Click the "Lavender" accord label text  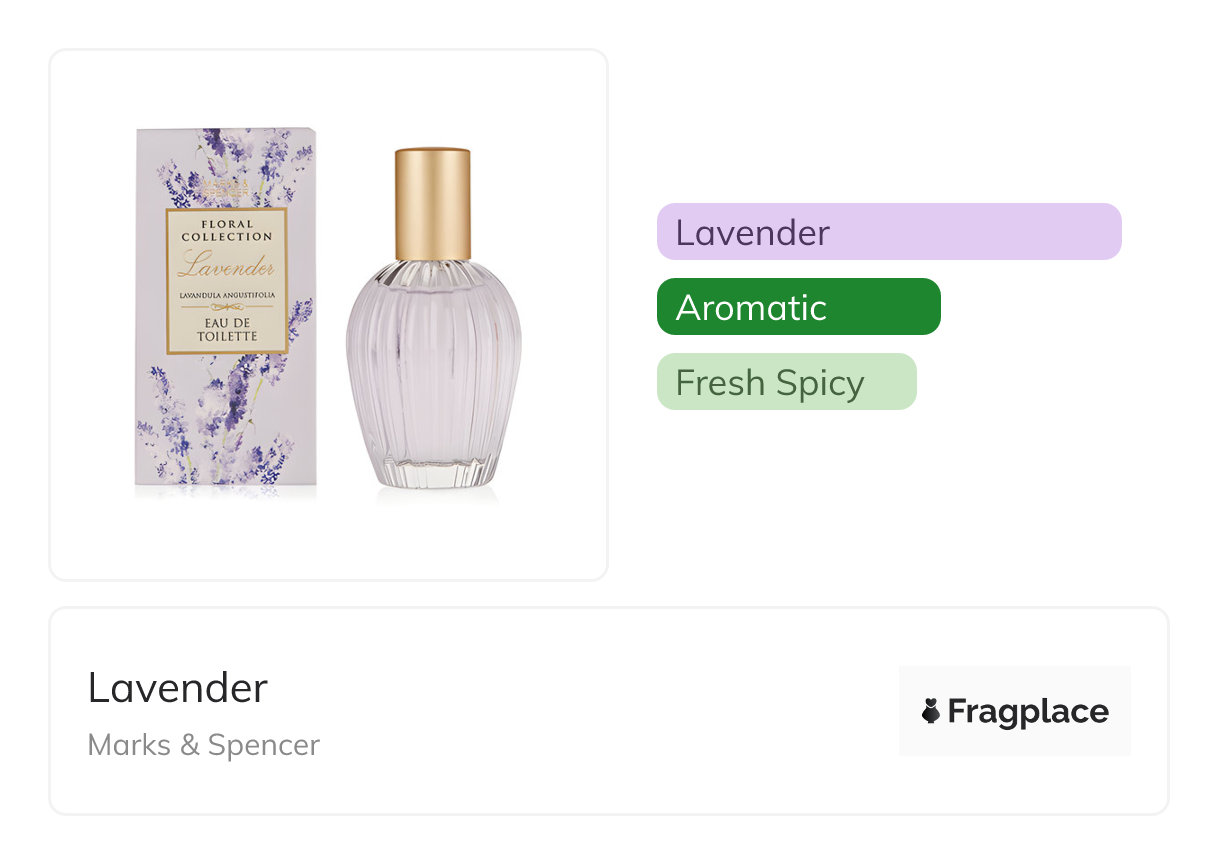tap(752, 233)
